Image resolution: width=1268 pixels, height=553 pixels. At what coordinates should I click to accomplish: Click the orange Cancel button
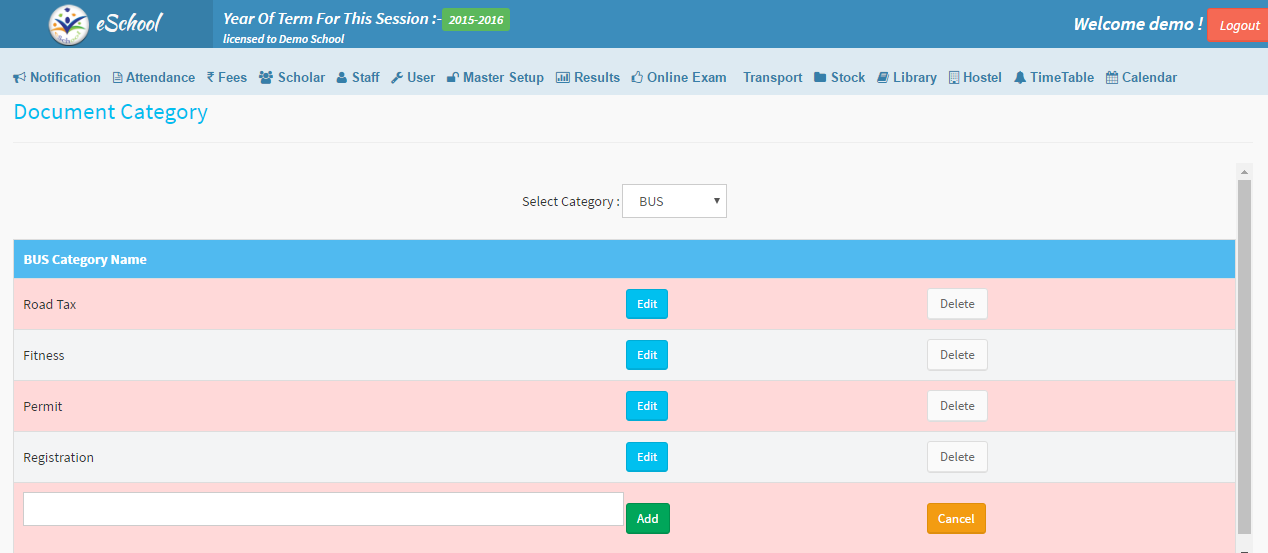point(956,519)
